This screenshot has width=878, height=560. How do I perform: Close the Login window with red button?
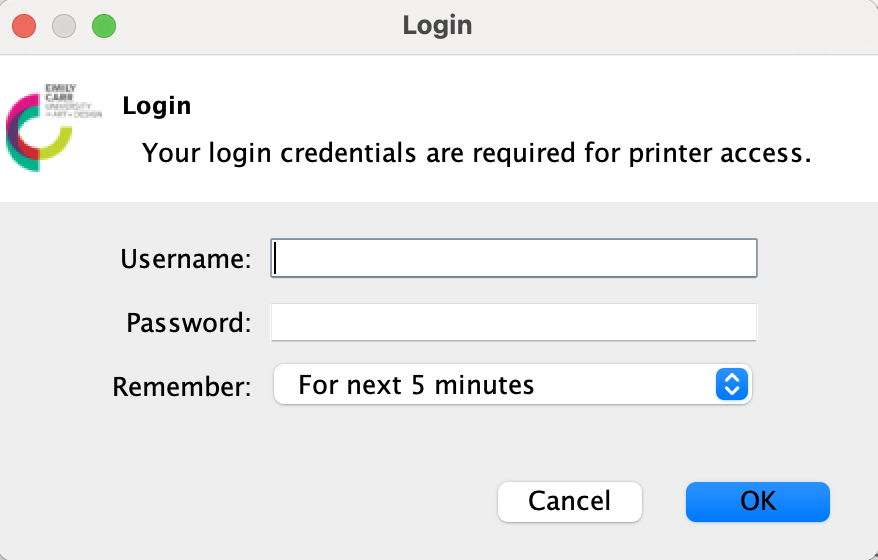pos(24,26)
